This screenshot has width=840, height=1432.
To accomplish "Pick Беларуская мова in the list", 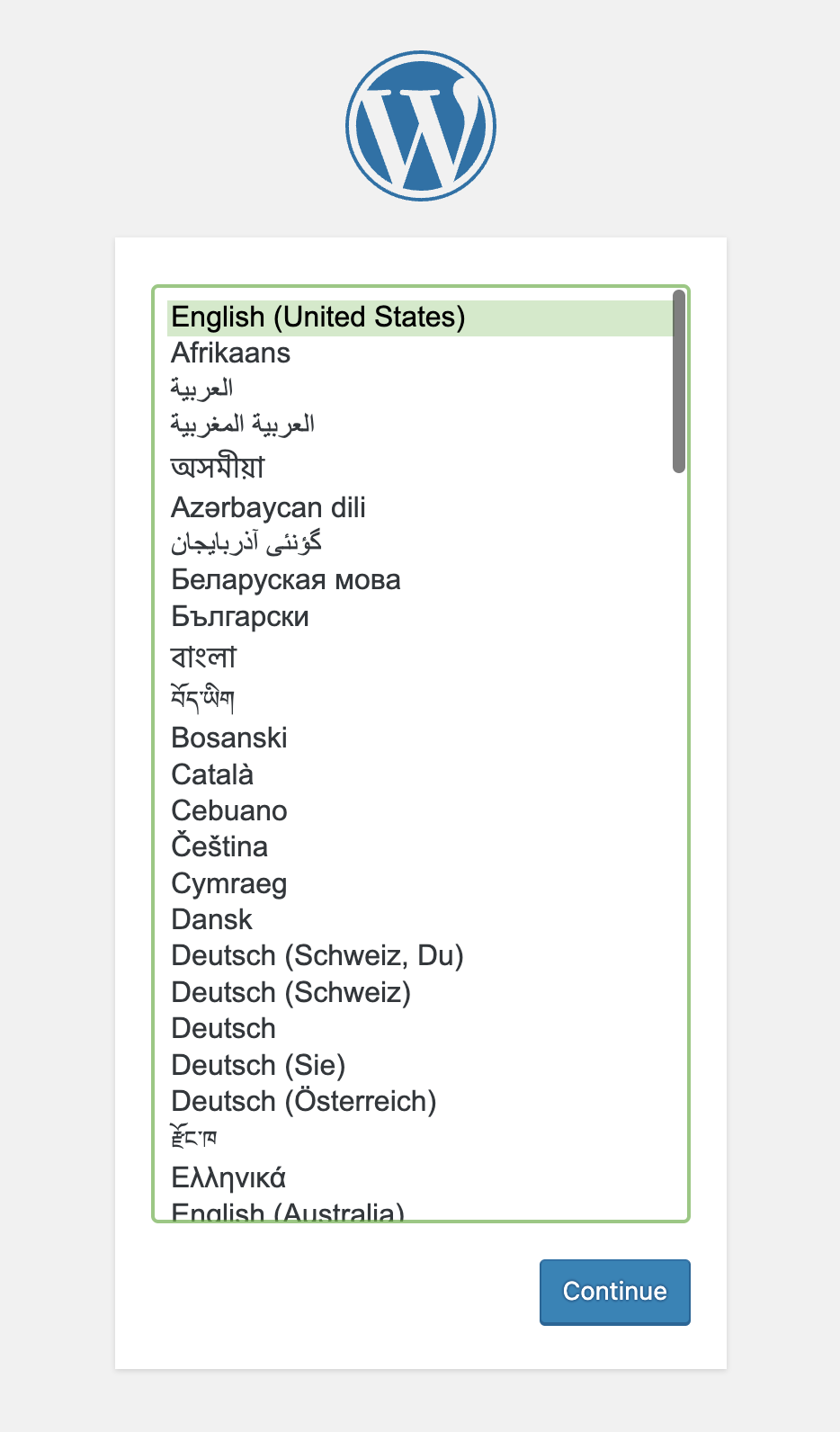I will click(x=285, y=580).
